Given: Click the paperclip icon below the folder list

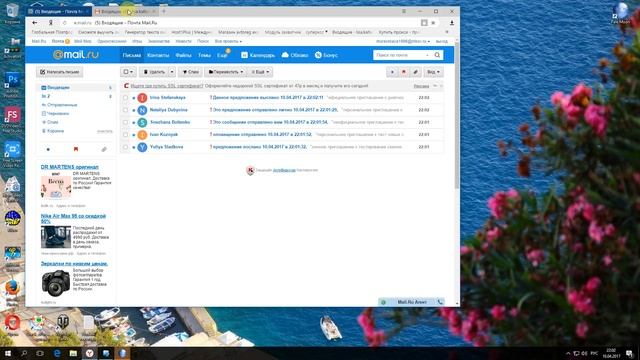Looking at the screenshot, I should coord(104,149).
